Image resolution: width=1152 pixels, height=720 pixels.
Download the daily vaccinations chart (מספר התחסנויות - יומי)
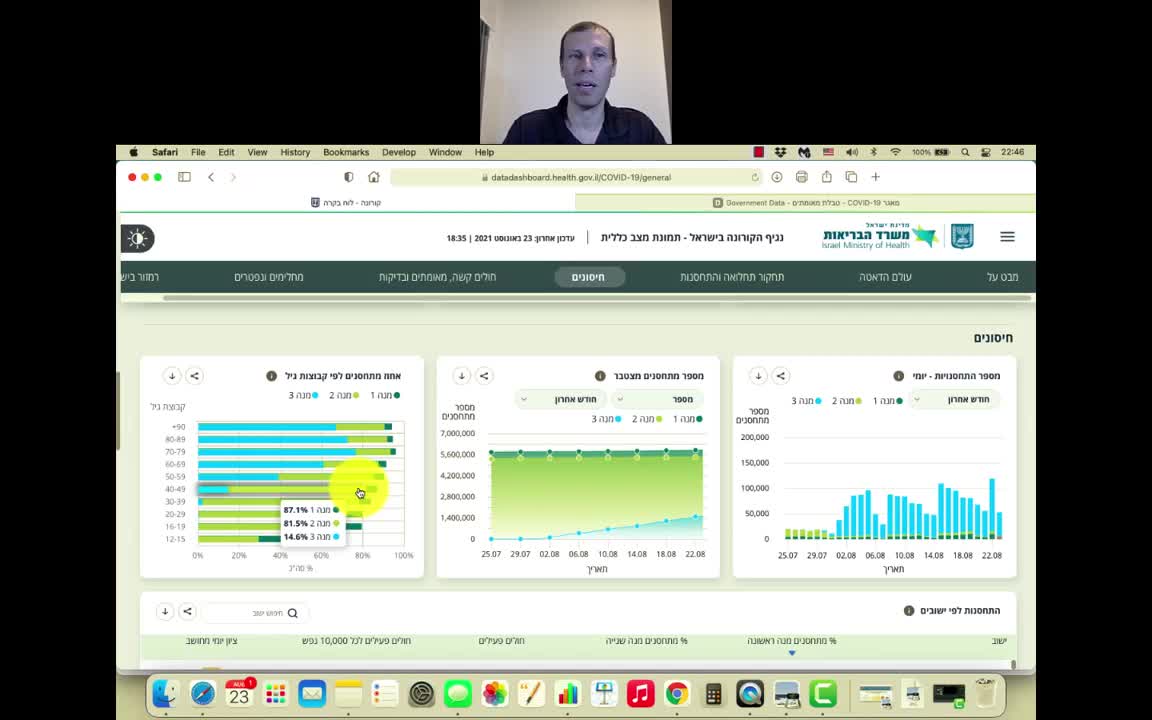[758, 375]
